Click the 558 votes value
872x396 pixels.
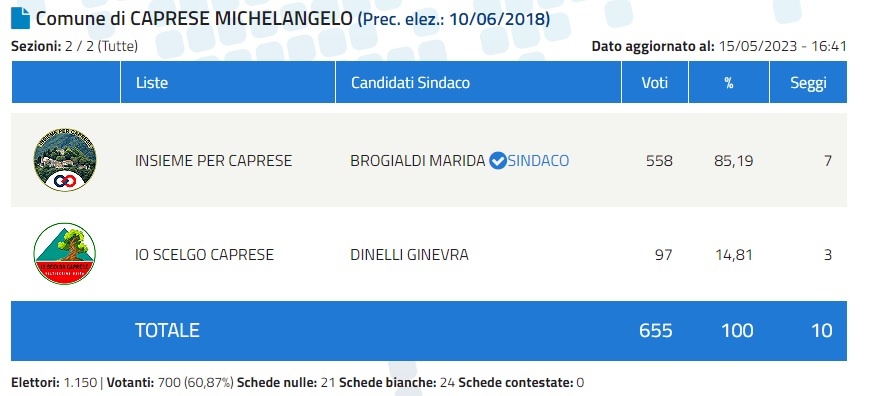tap(659, 161)
